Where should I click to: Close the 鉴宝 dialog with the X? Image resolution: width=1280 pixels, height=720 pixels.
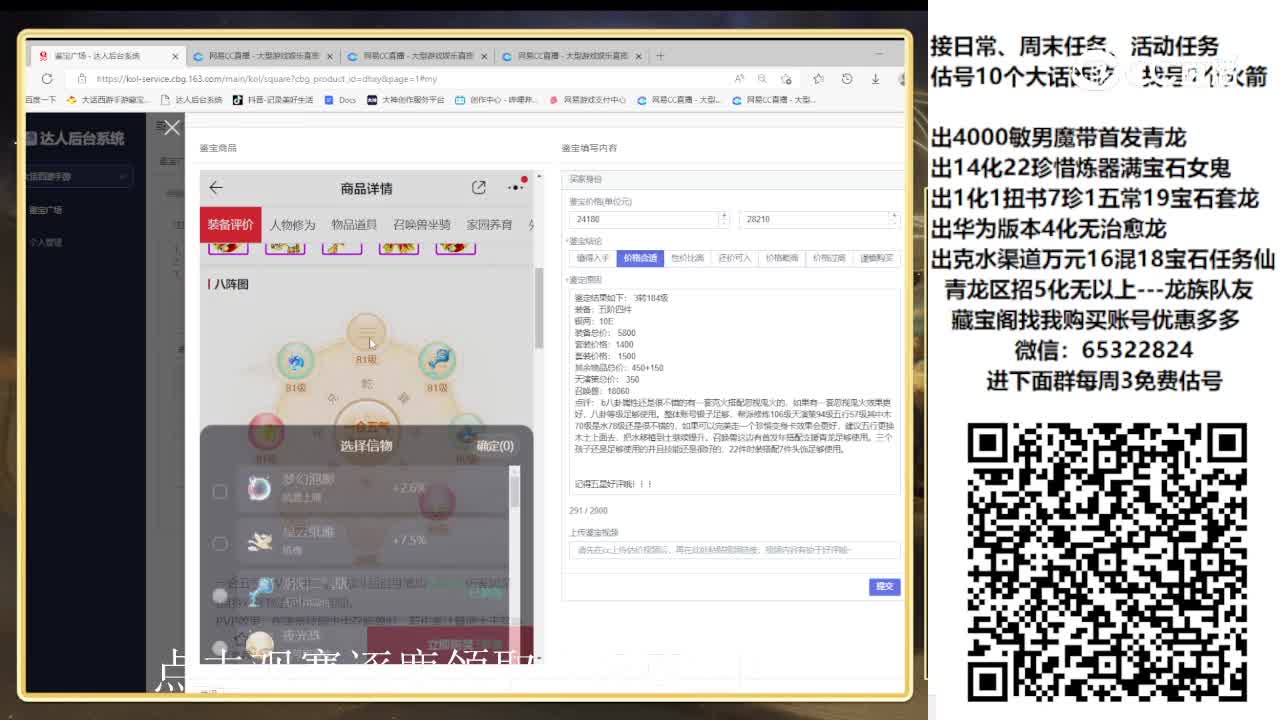tap(172, 127)
